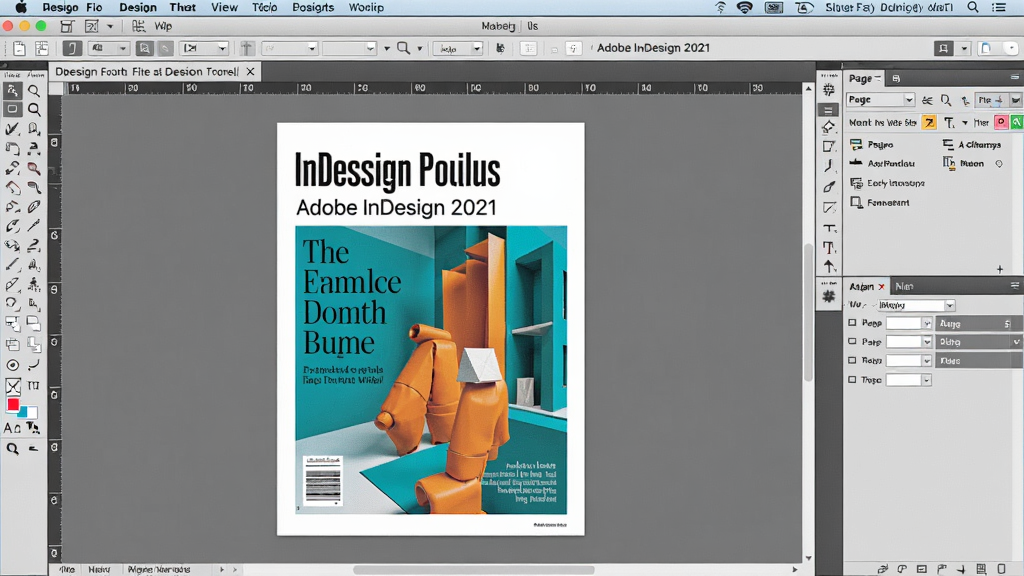This screenshot has width=1024, height=576.
Task: Click the Eorly Imessepe entry in Page panel
Action: pyautogui.click(x=888, y=184)
